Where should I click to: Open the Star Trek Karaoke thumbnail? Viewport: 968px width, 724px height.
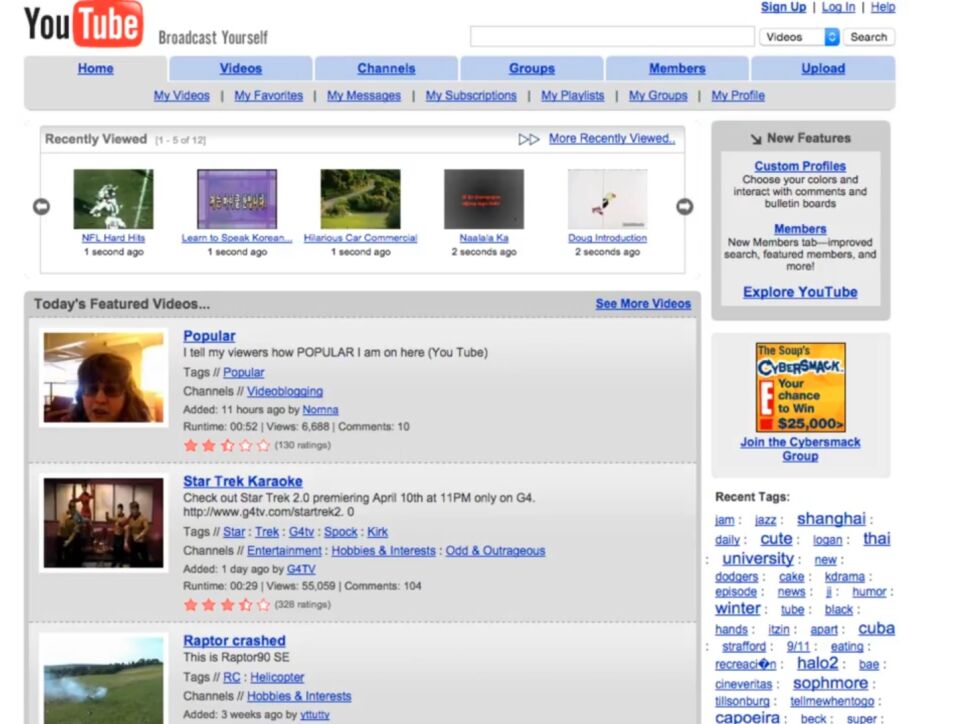click(x=104, y=523)
